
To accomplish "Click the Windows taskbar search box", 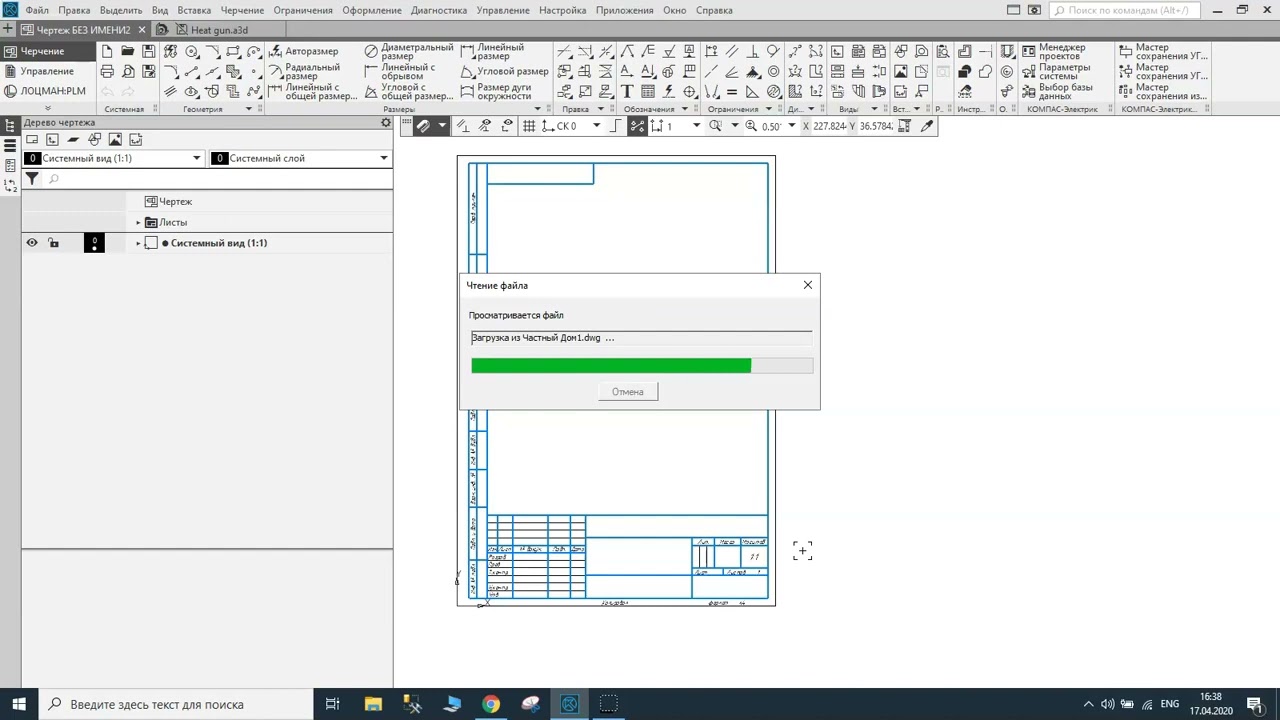I will [175, 704].
